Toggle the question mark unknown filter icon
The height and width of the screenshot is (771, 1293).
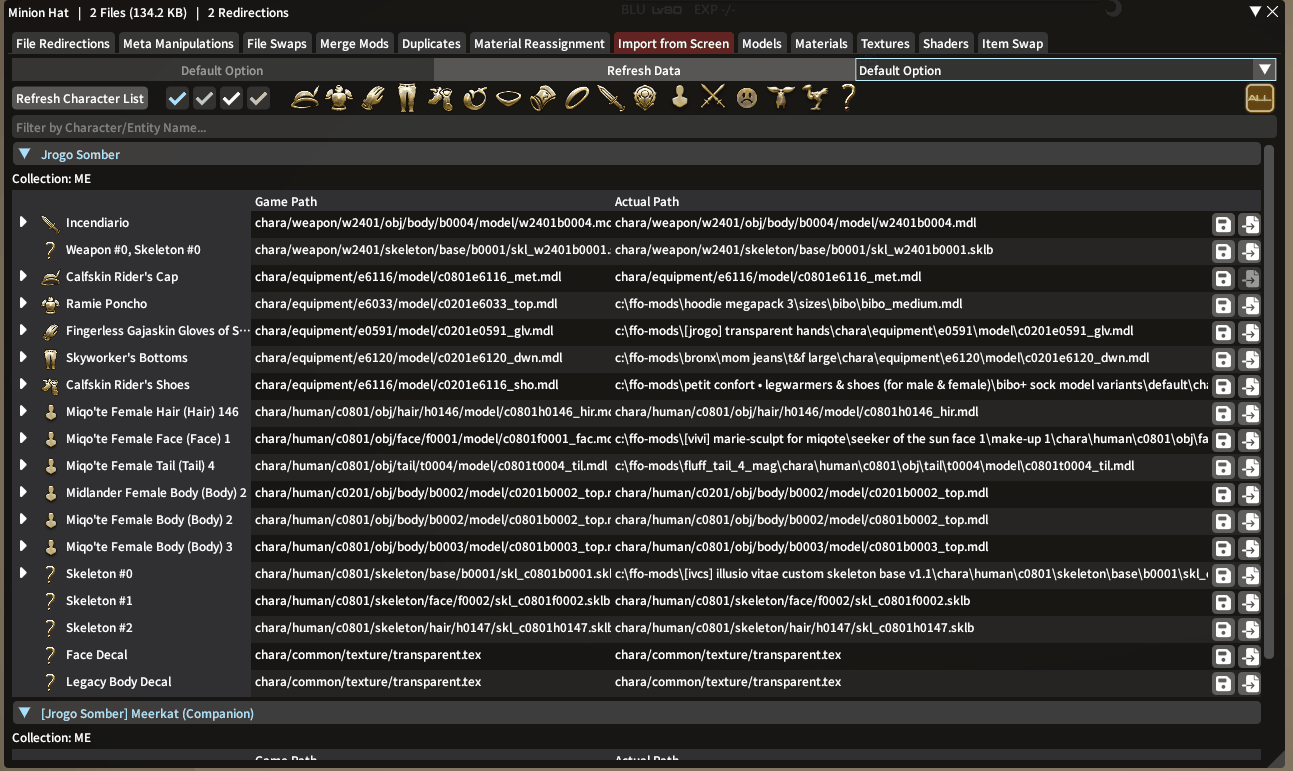click(849, 98)
